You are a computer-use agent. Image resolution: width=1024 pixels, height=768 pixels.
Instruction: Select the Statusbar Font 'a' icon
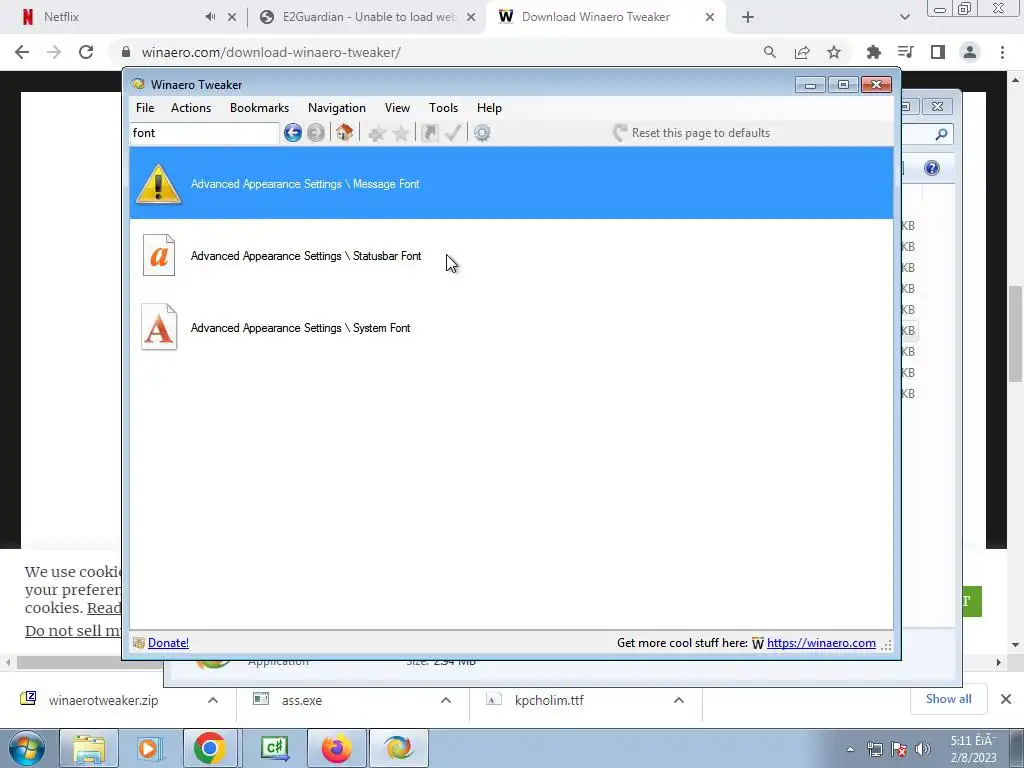click(159, 255)
